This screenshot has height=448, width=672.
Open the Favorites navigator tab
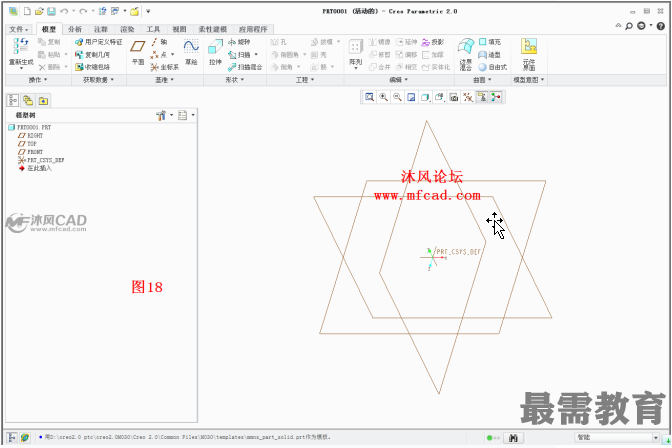click(43, 101)
